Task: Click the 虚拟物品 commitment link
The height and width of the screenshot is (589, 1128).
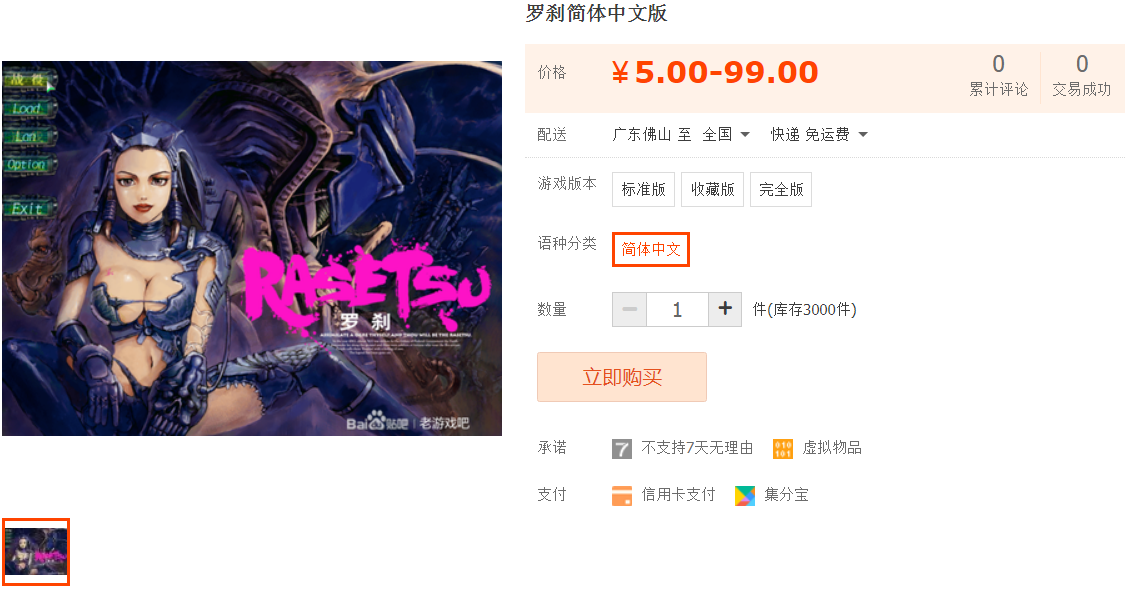Action: pyautogui.click(x=832, y=448)
